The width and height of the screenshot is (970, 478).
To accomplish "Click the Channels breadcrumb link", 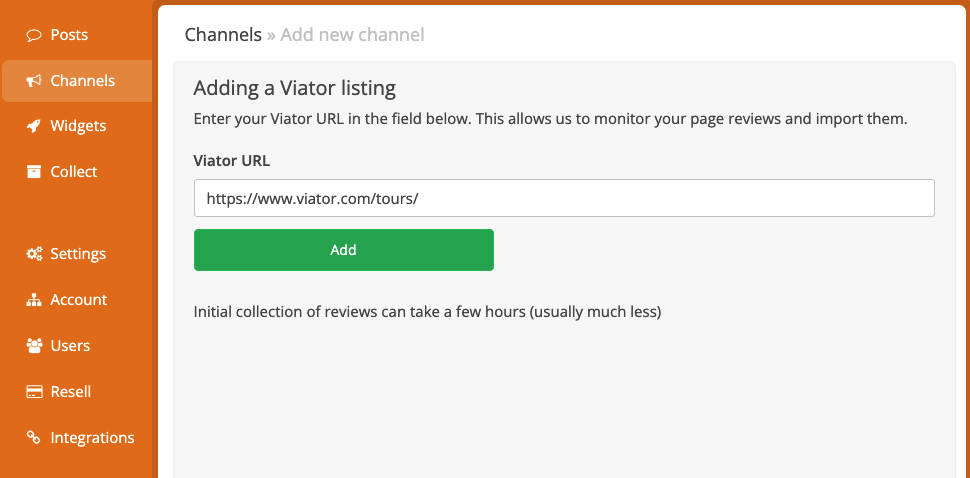I will [x=223, y=35].
